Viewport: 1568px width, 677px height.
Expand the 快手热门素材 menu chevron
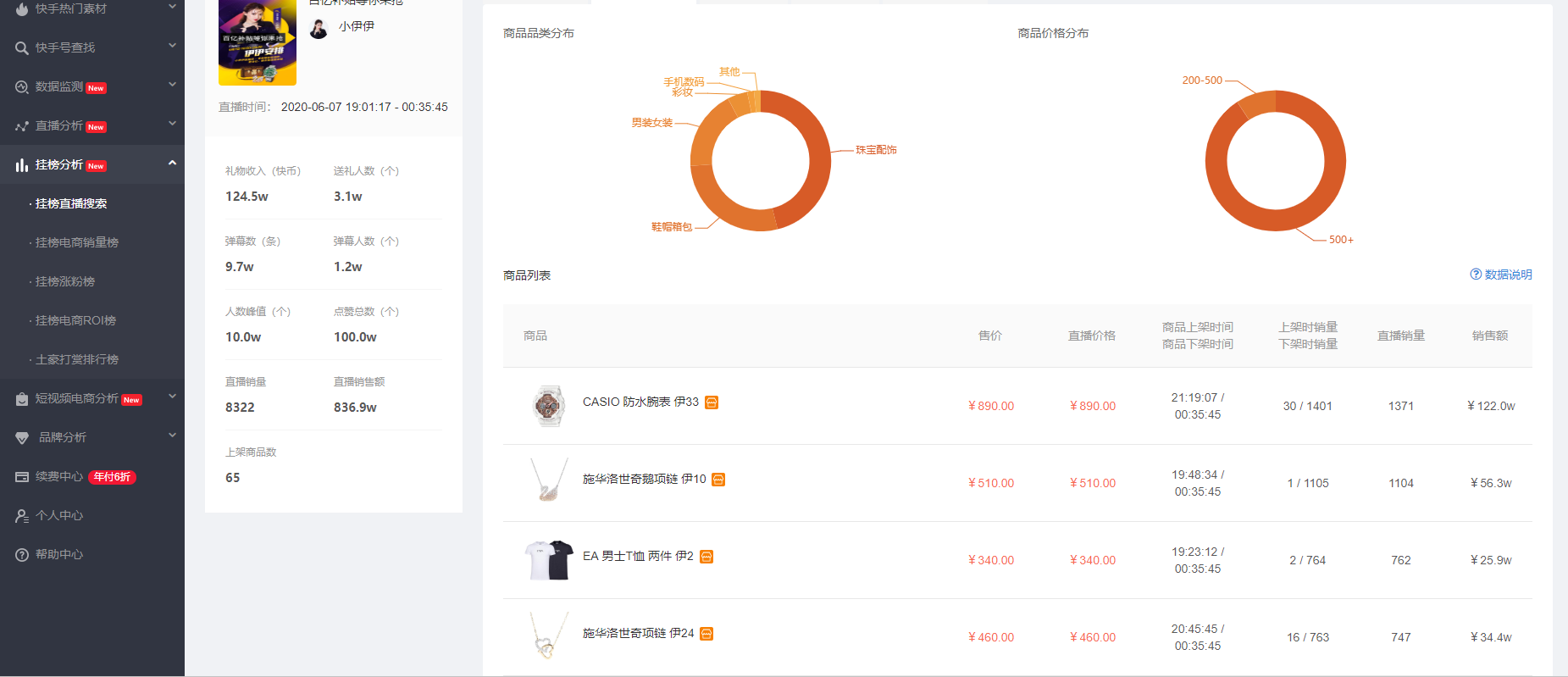click(x=172, y=7)
